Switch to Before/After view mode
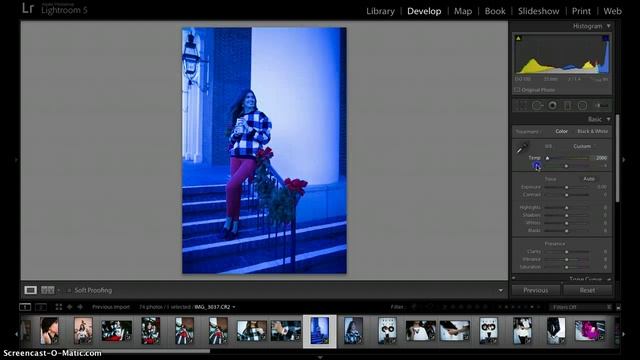640x360 pixels. [x=47, y=290]
